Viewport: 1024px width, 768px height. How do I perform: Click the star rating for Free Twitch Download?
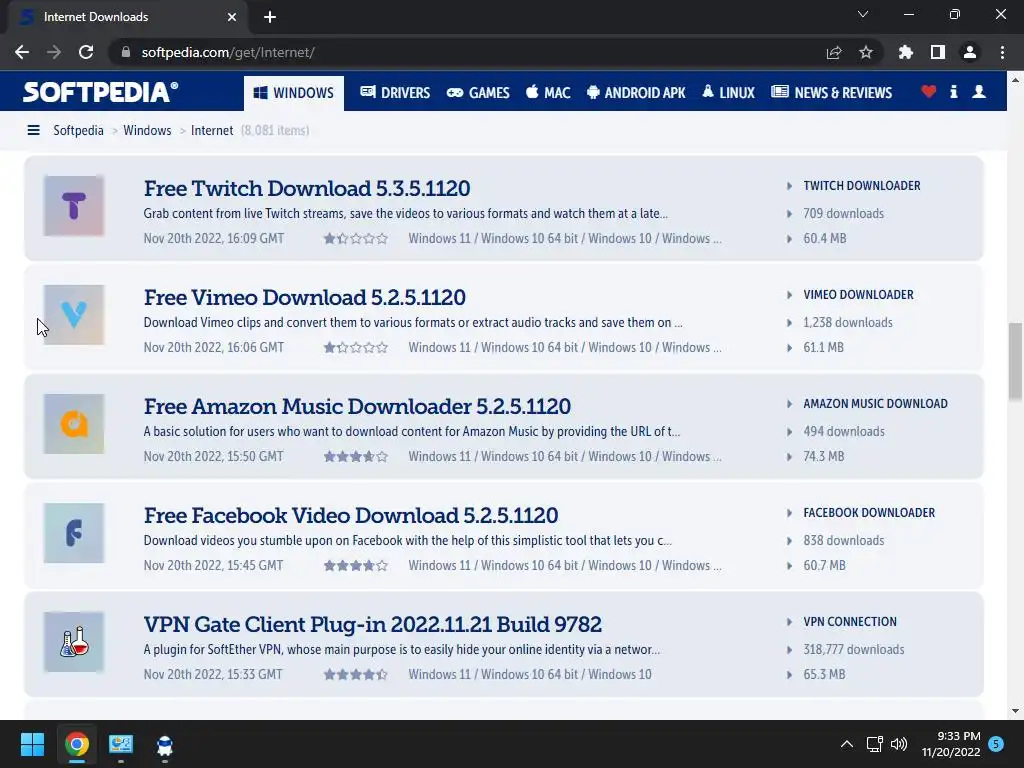tap(356, 239)
